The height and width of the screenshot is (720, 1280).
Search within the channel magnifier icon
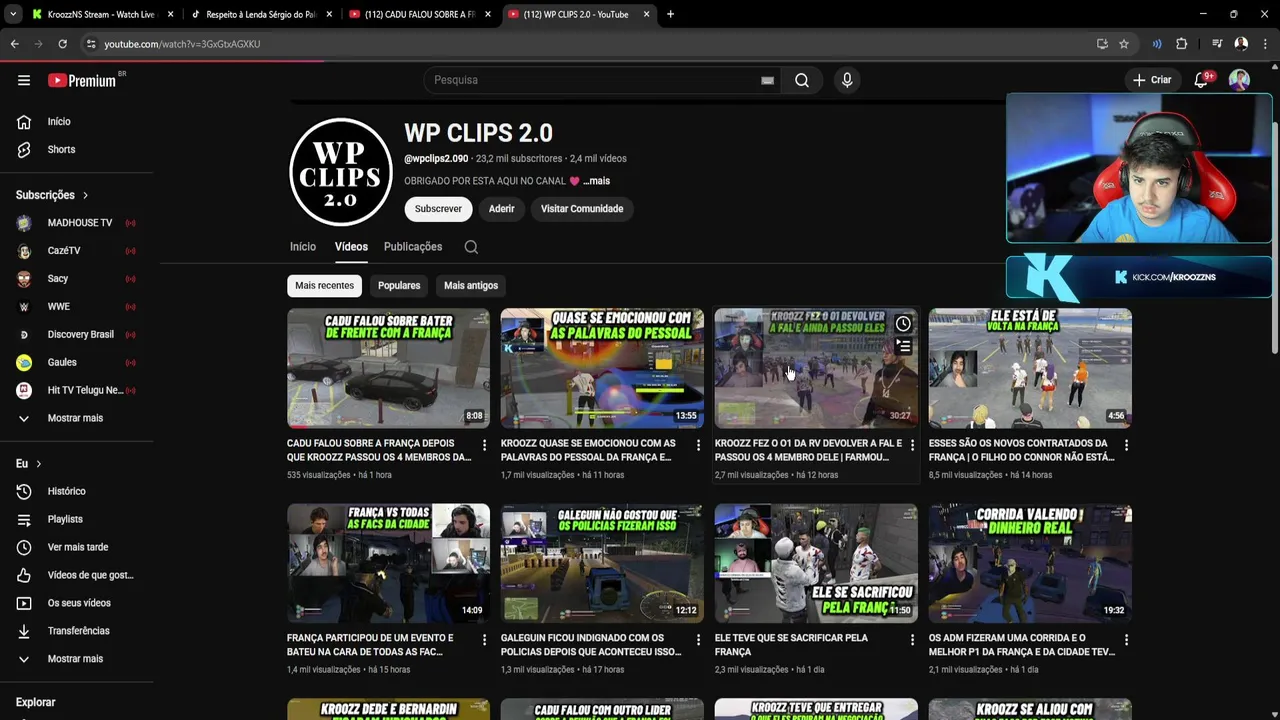(x=471, y=247)
